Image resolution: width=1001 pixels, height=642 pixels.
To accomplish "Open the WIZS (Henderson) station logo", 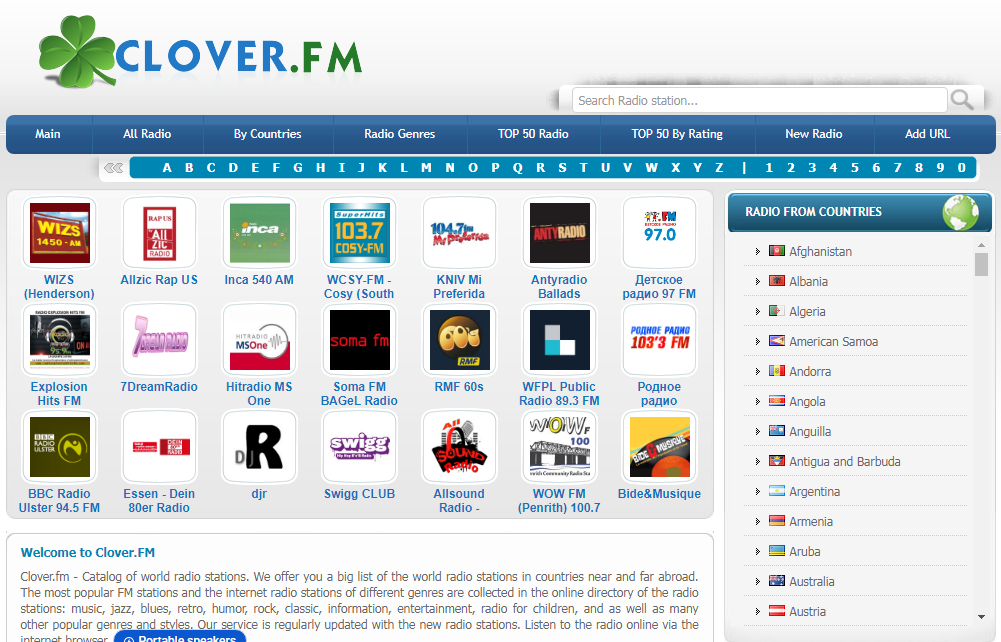I will [59, 232].
